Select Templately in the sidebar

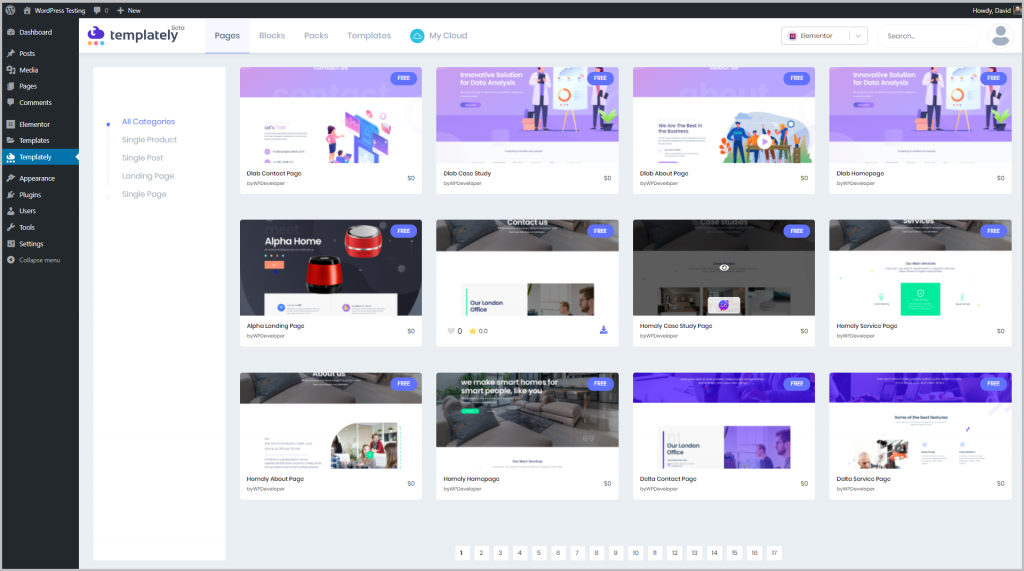(39, 157)
